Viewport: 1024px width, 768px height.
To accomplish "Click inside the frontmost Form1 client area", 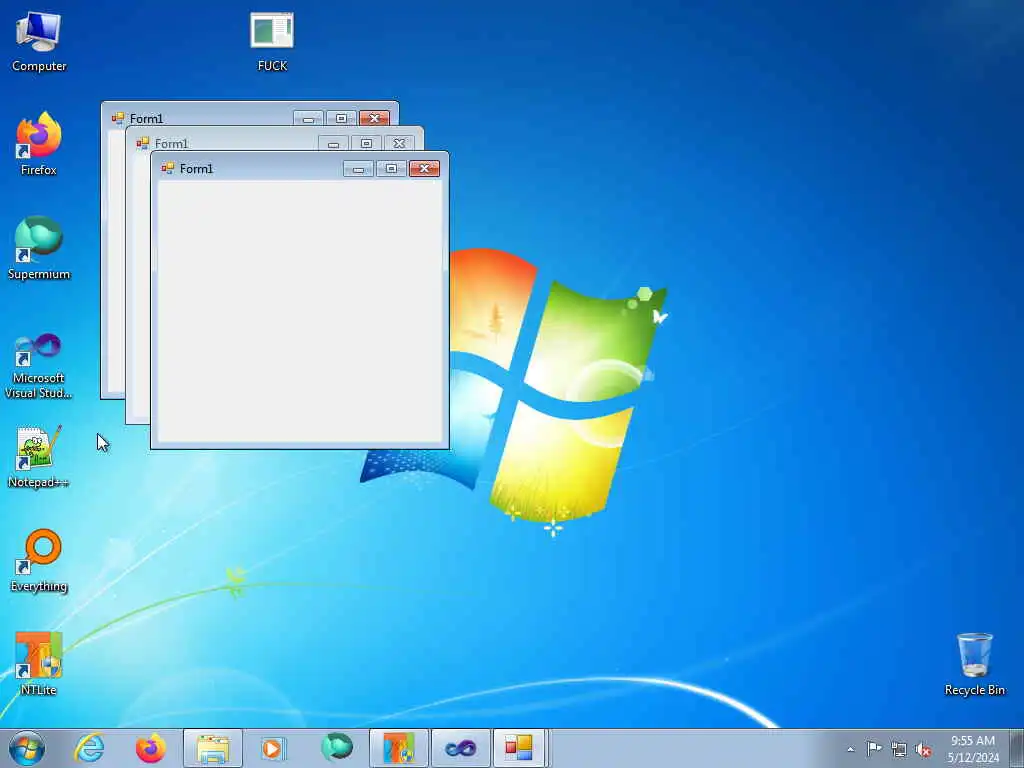I will click(x=300, y=312).
